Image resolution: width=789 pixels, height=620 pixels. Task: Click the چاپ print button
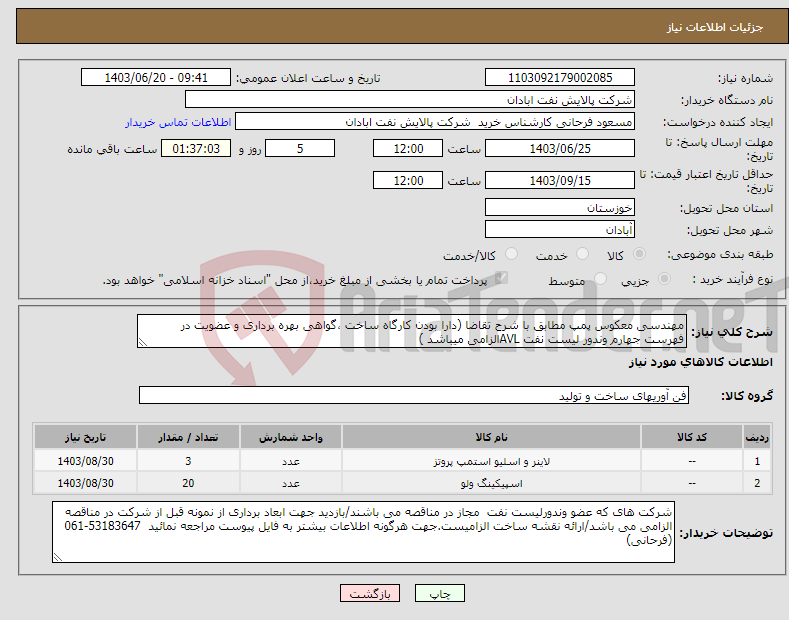(x=440, y=594)
